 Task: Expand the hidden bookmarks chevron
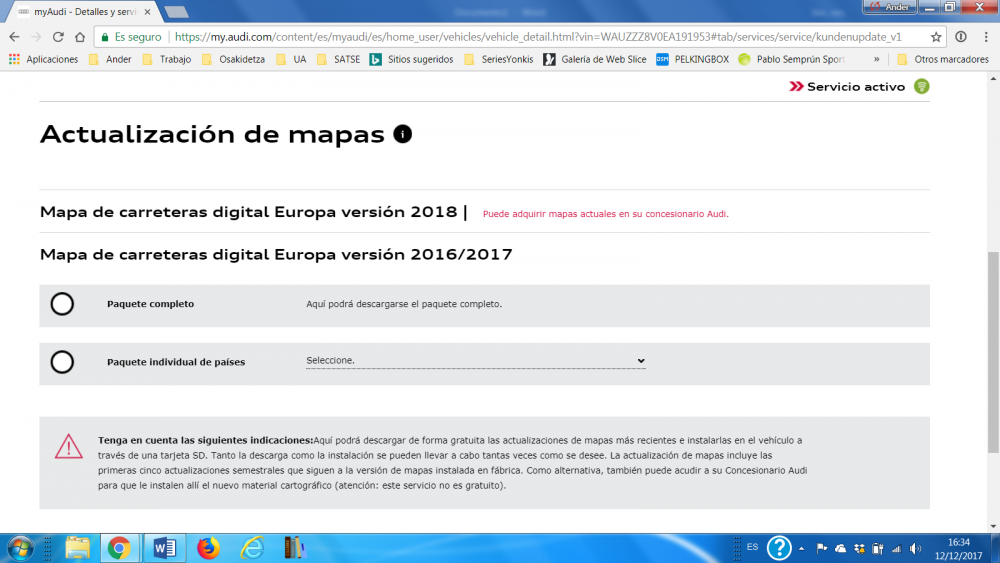[876, 59]
